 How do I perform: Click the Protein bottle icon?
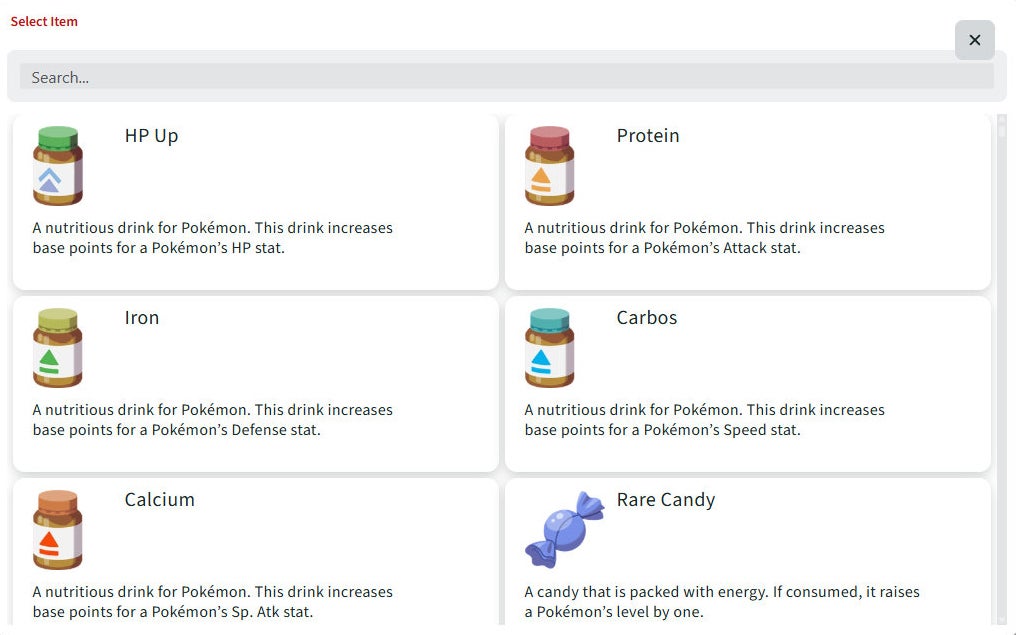click(x=550, y=166)
